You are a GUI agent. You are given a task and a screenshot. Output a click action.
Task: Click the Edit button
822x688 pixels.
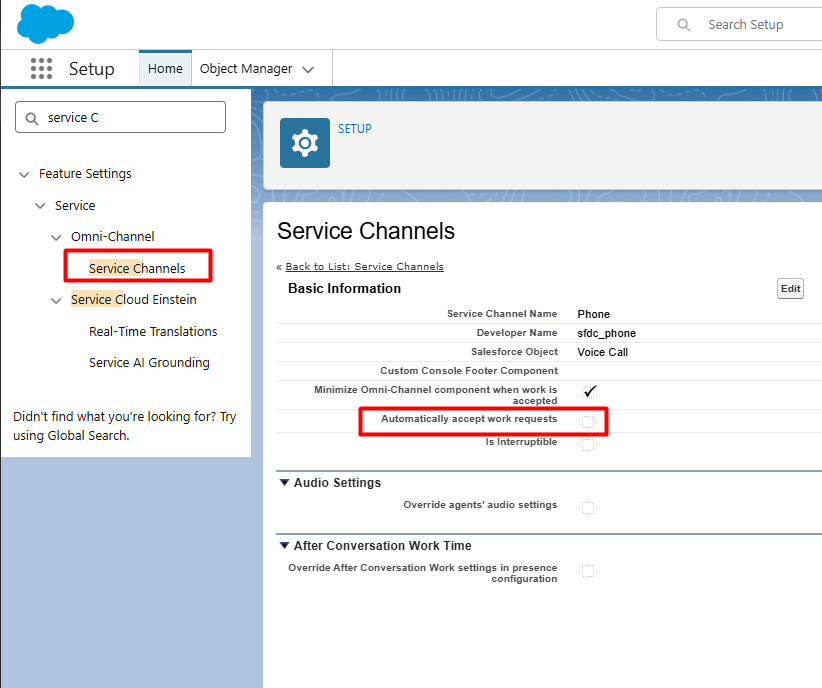point(790,288)
